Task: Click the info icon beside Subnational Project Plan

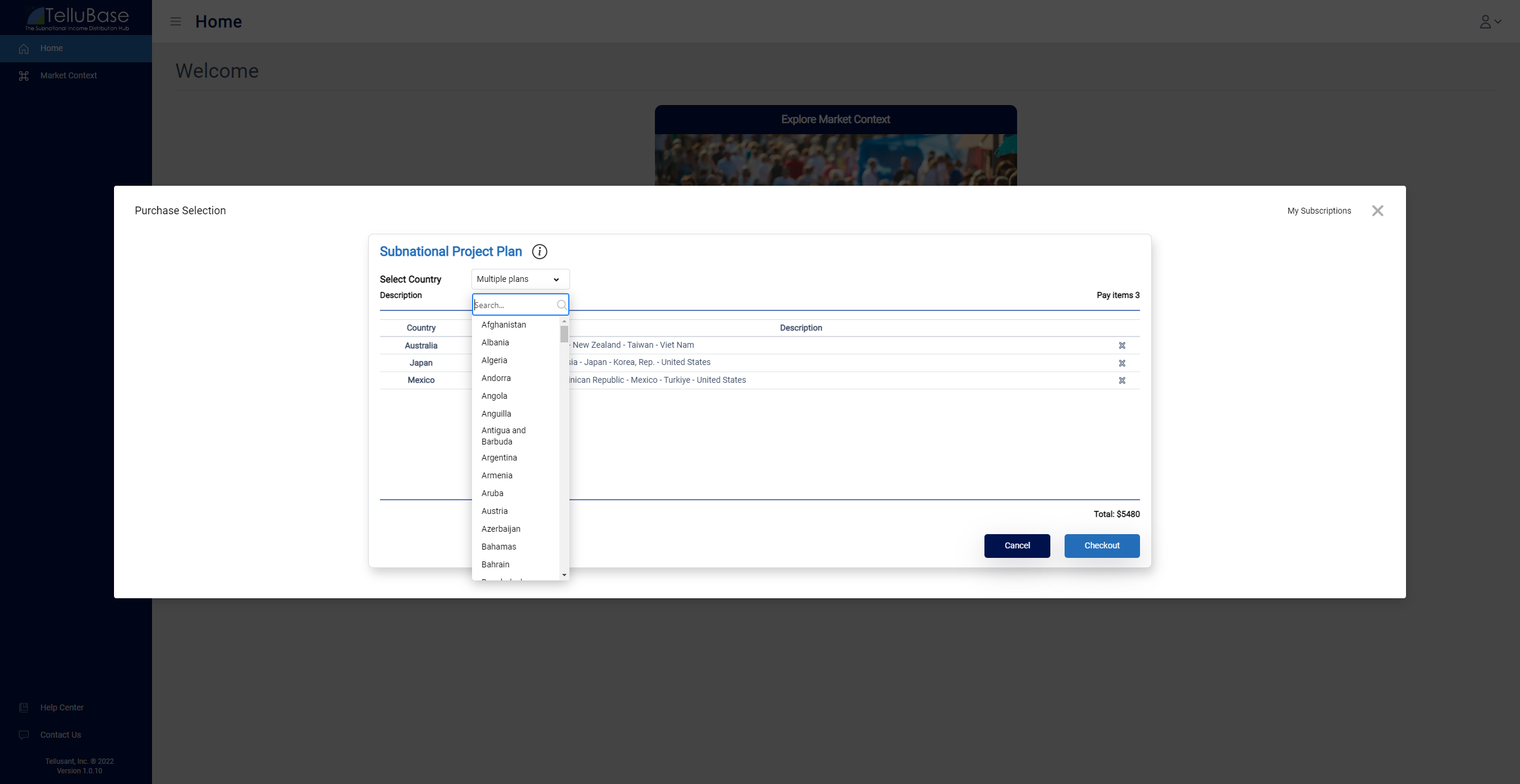Action: click(539, 252)
